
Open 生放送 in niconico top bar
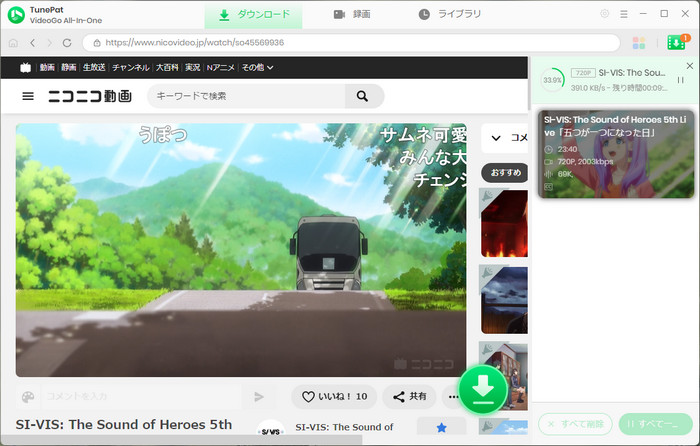(x=94, y=67)
